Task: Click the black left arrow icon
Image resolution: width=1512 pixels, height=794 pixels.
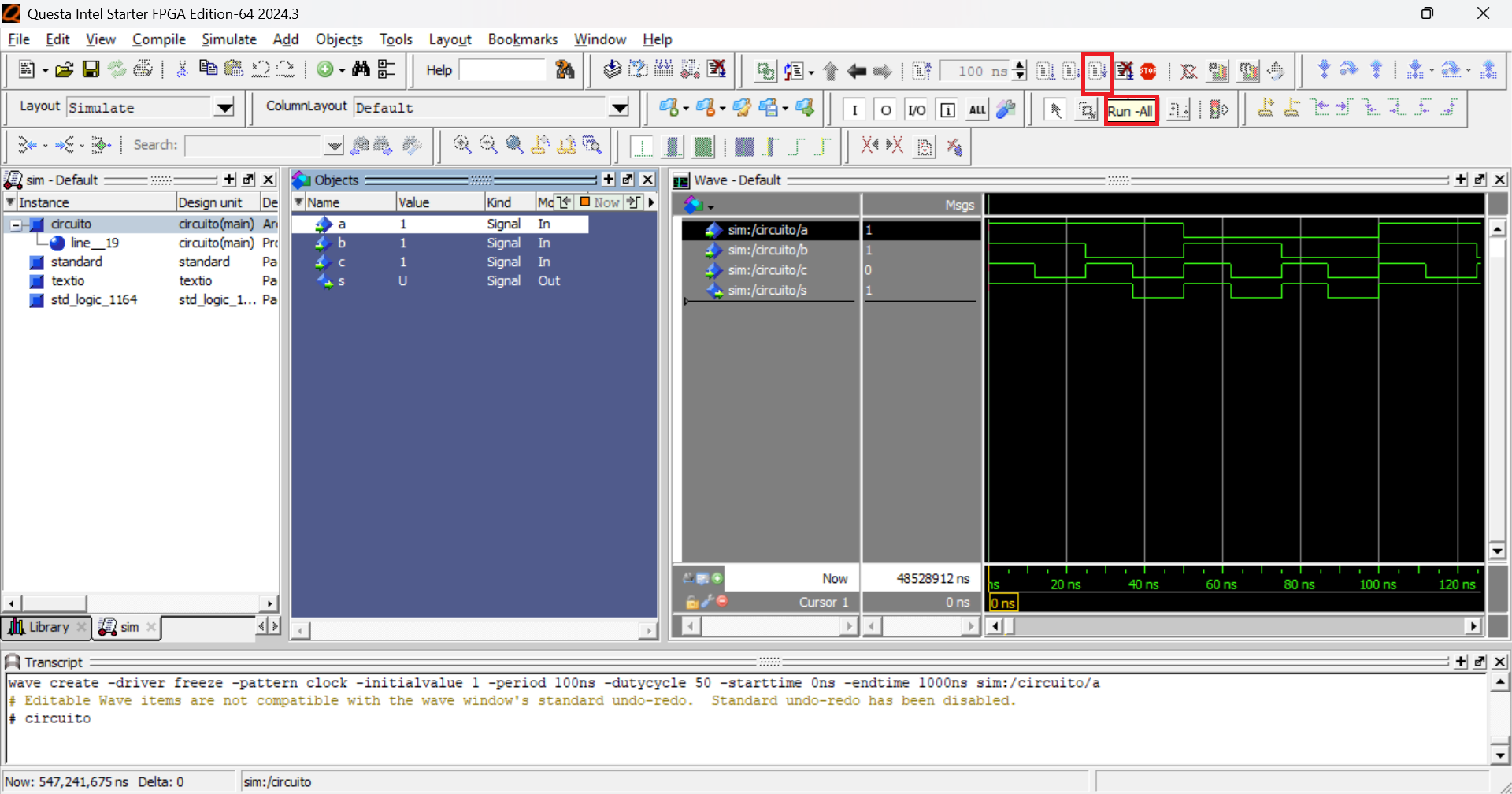Action: [857, 72]
